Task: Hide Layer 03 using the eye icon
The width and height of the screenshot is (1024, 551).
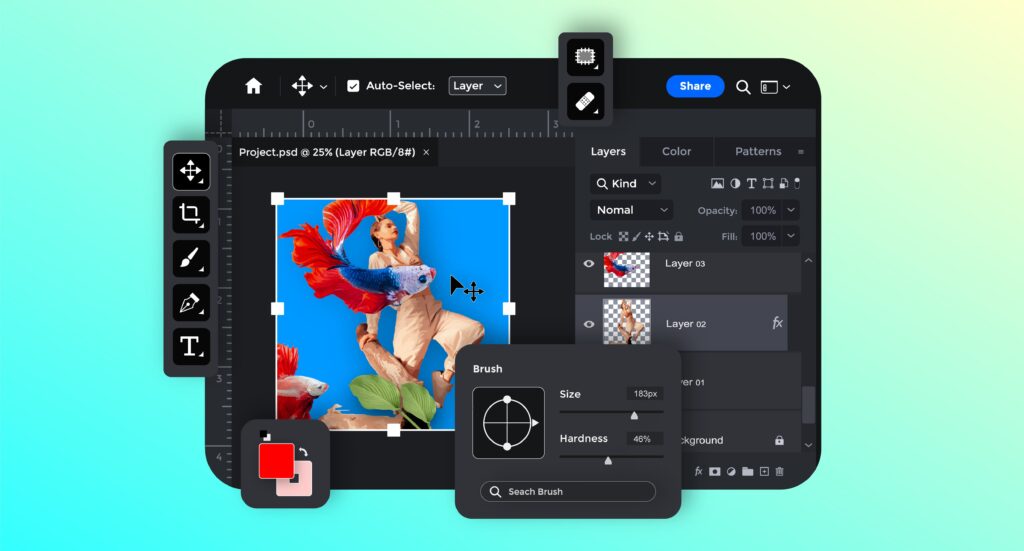Action: [x=589, y=264]
